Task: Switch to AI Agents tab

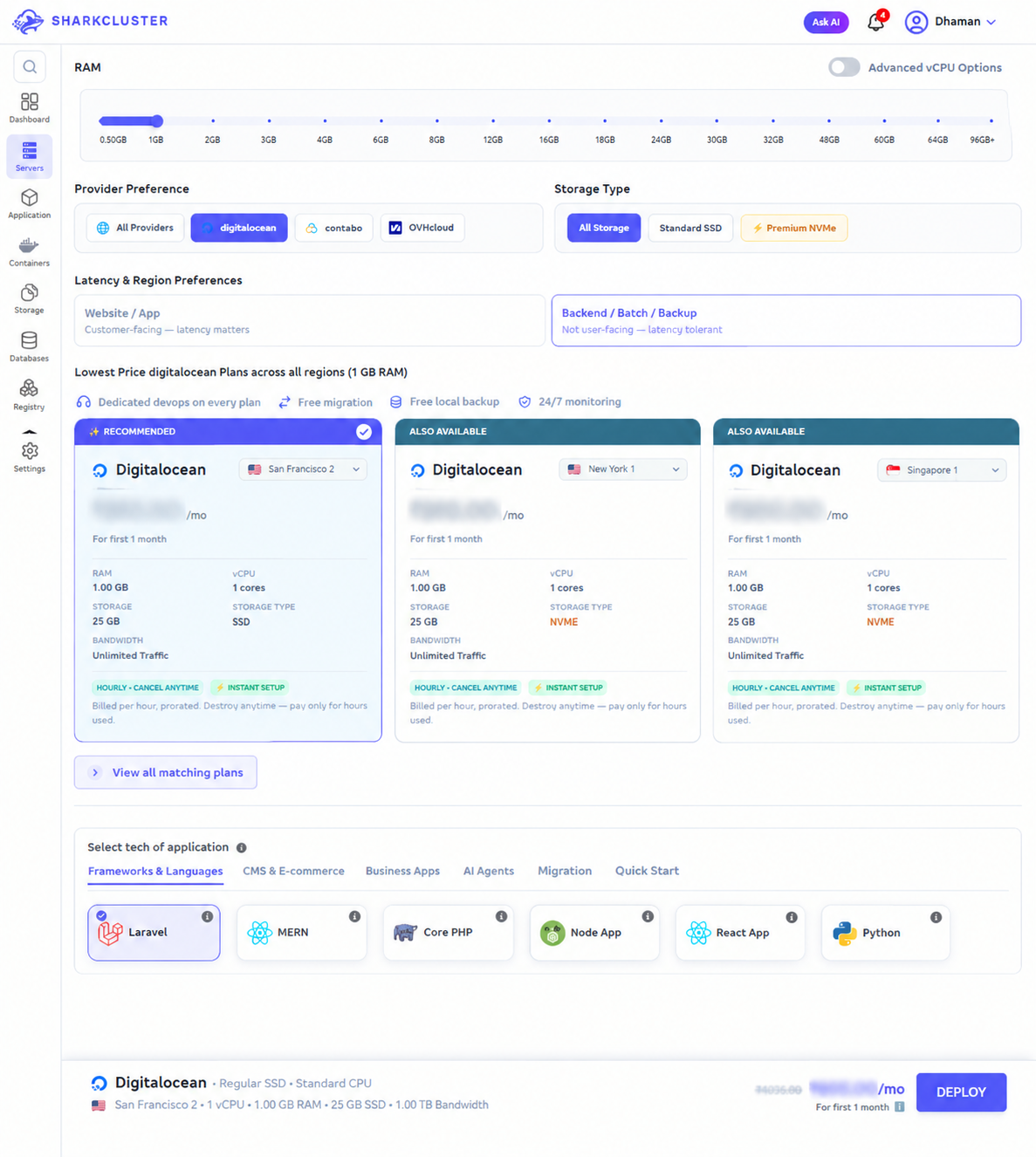Action: click(489, 871)
